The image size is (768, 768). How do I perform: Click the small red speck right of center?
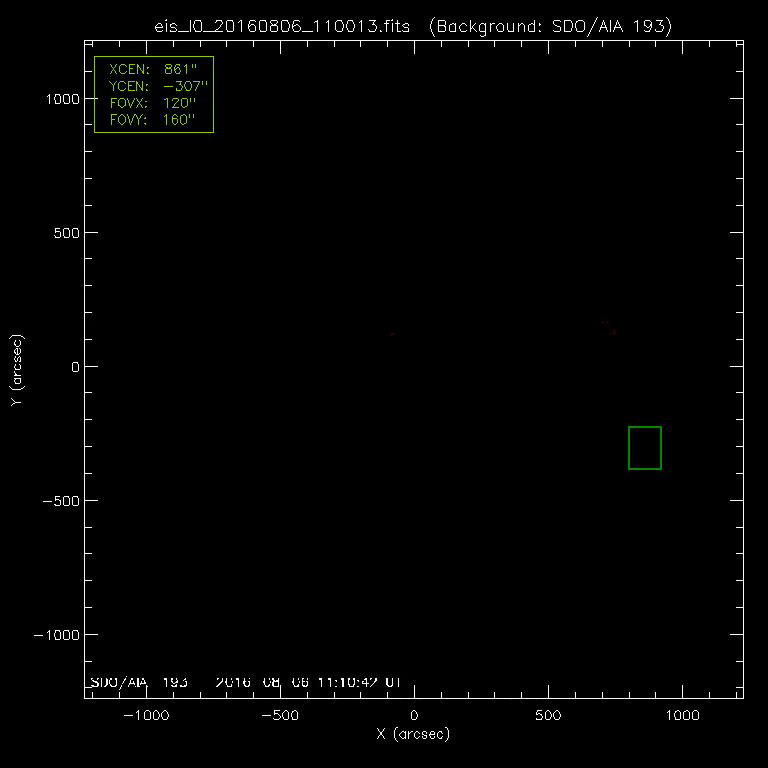614,331
